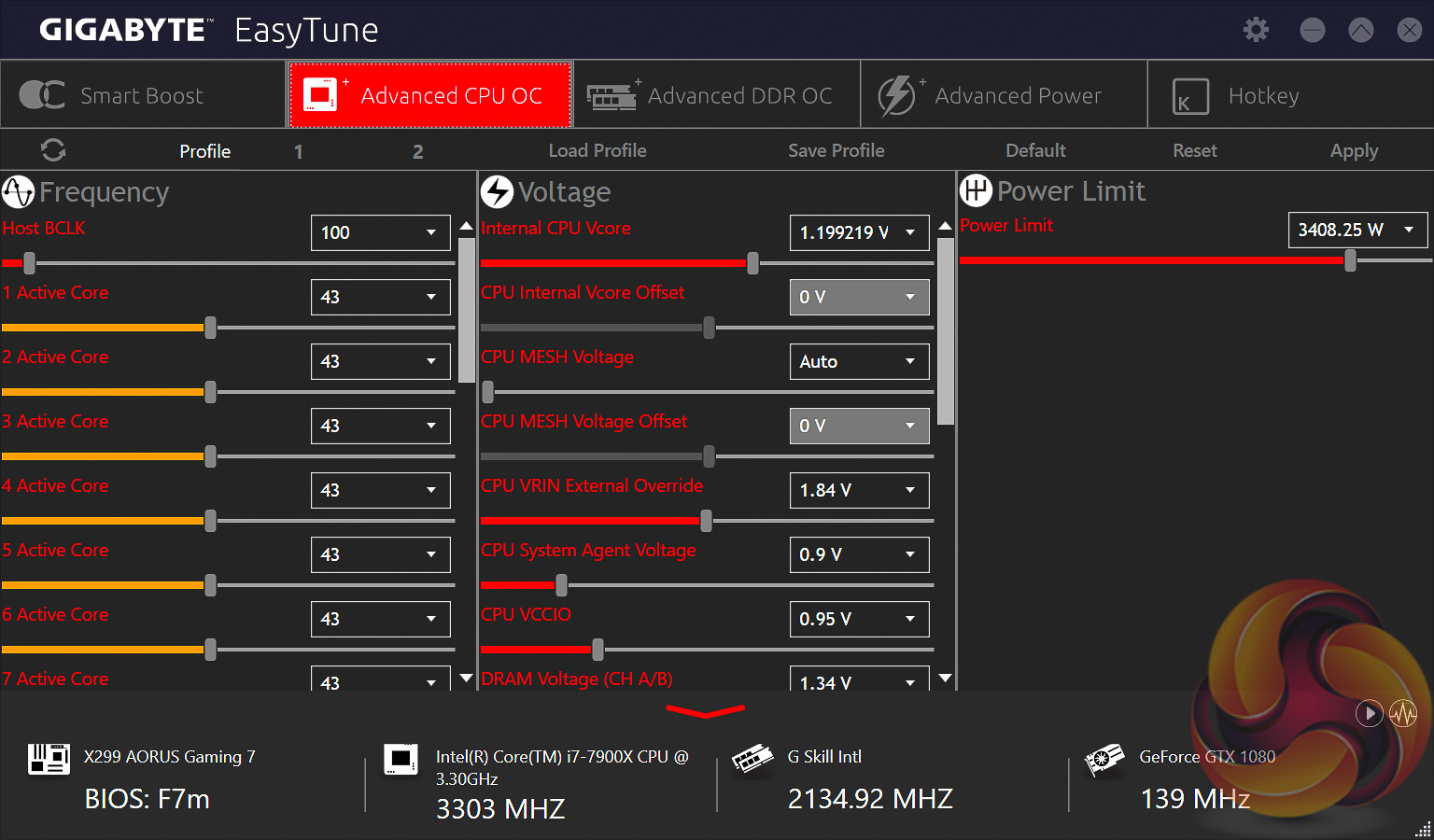Click the memory module icon beside G Skill

click(752, 759)
